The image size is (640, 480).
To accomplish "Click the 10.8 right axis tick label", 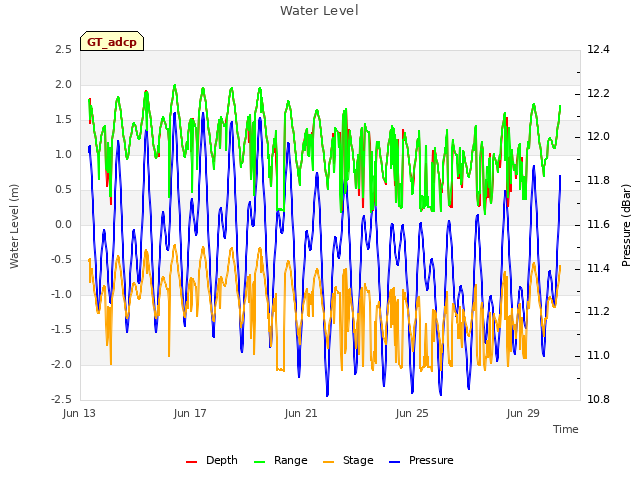I will 598,400.
